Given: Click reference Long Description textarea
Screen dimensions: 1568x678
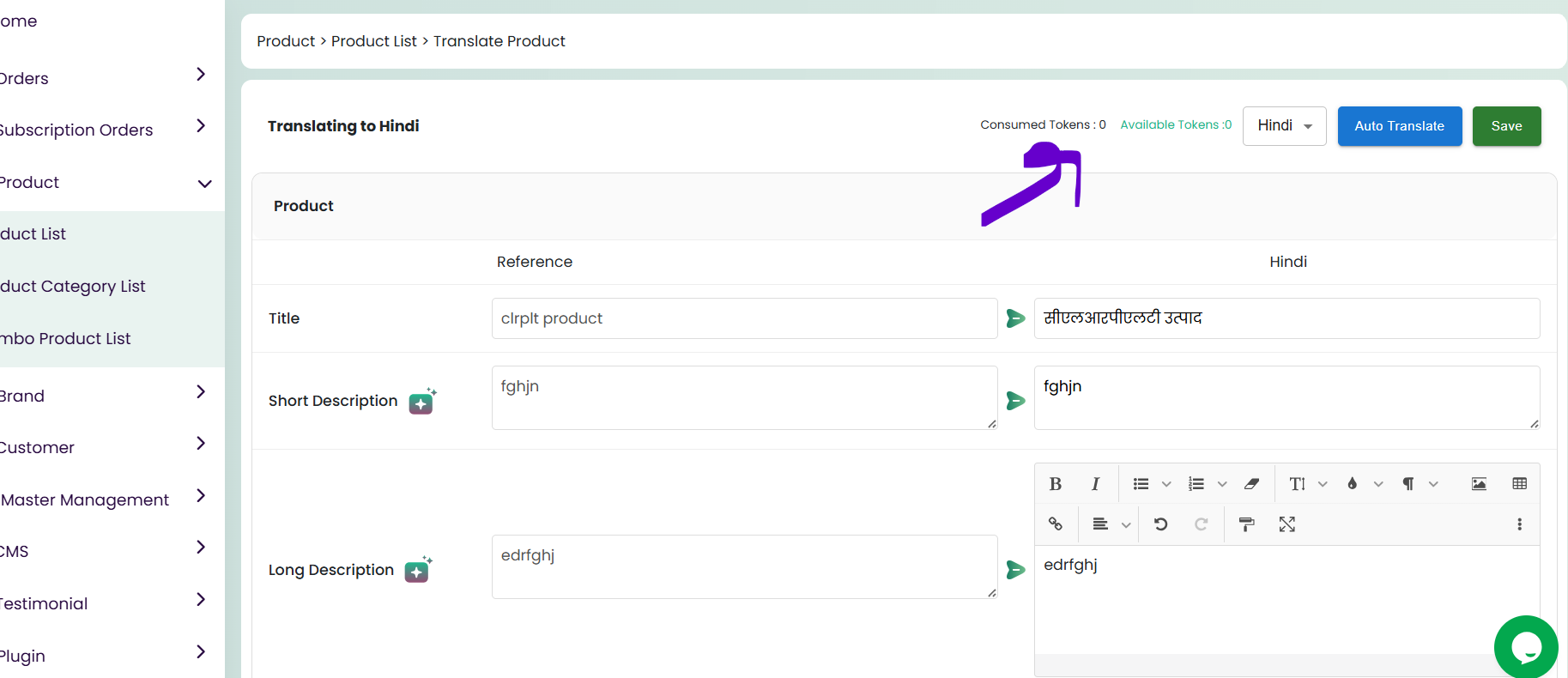Looking at the screenshot, I should tap(745, 567).
